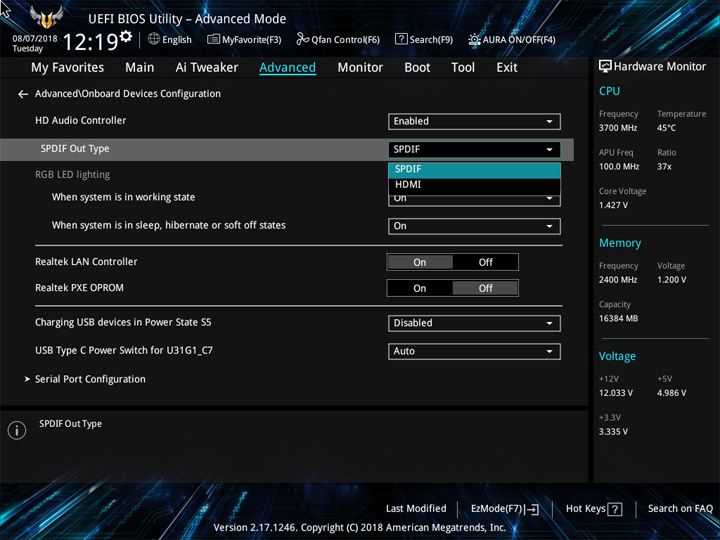Open the HD Audio Controller dropdown
The image size is (720, 540).
pos(474,121)
